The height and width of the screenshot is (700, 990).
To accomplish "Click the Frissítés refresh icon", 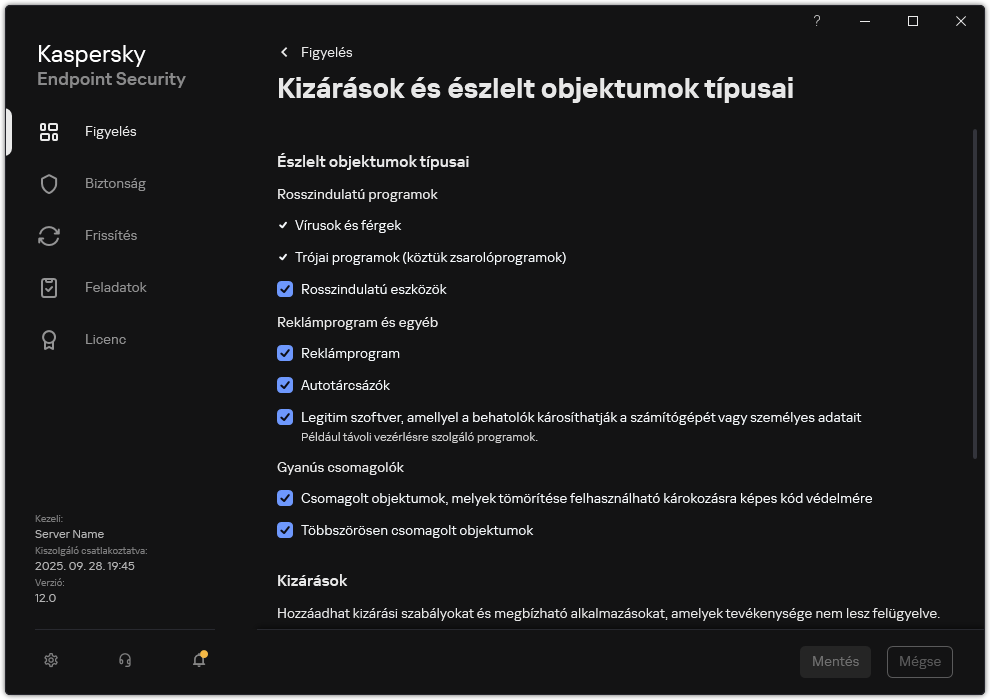I will [48, 235].
